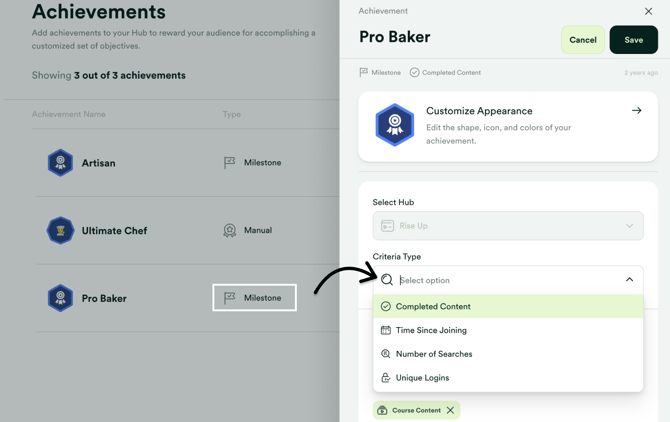Click the Milestone flag icon for Artisan
Screen dimensions: 670x422
(x=229, y=163)
